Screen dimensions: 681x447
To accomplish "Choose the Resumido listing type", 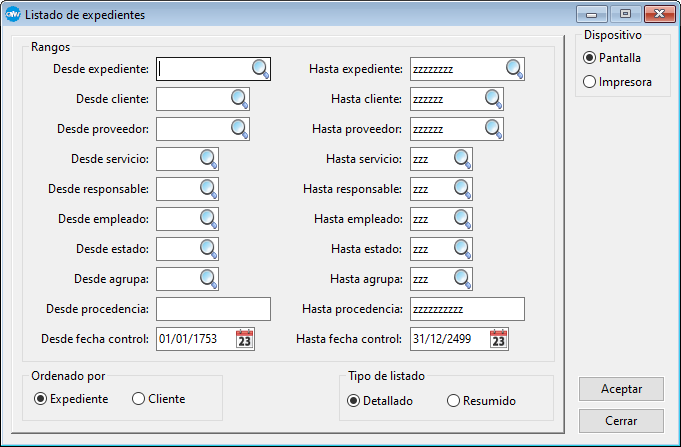I will [453, 401].
